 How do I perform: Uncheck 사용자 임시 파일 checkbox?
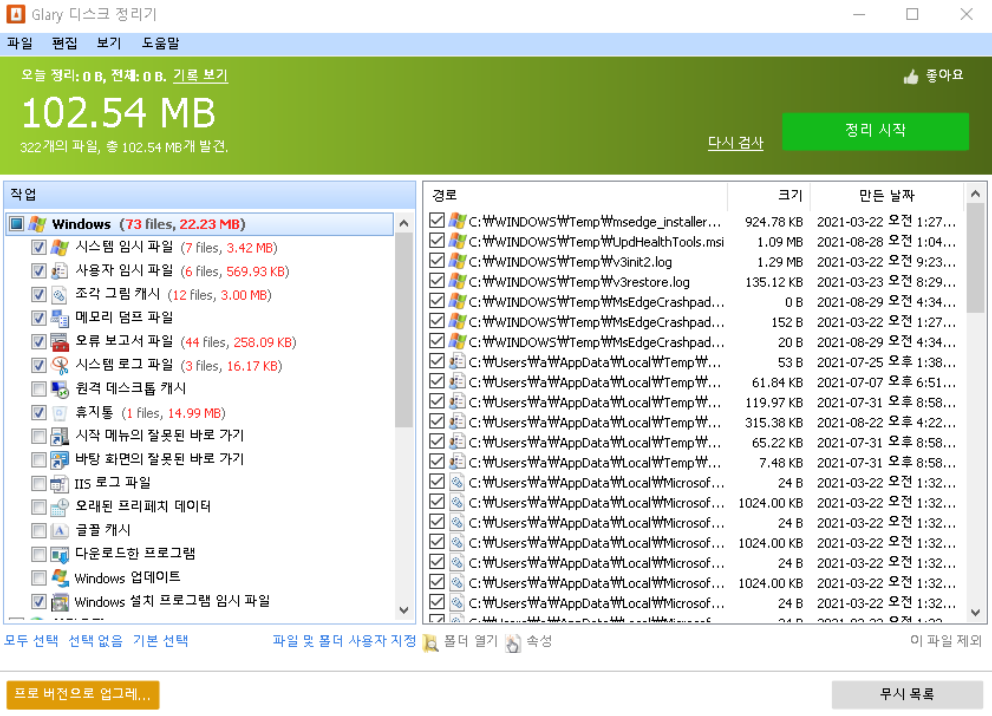pos(39,271)
